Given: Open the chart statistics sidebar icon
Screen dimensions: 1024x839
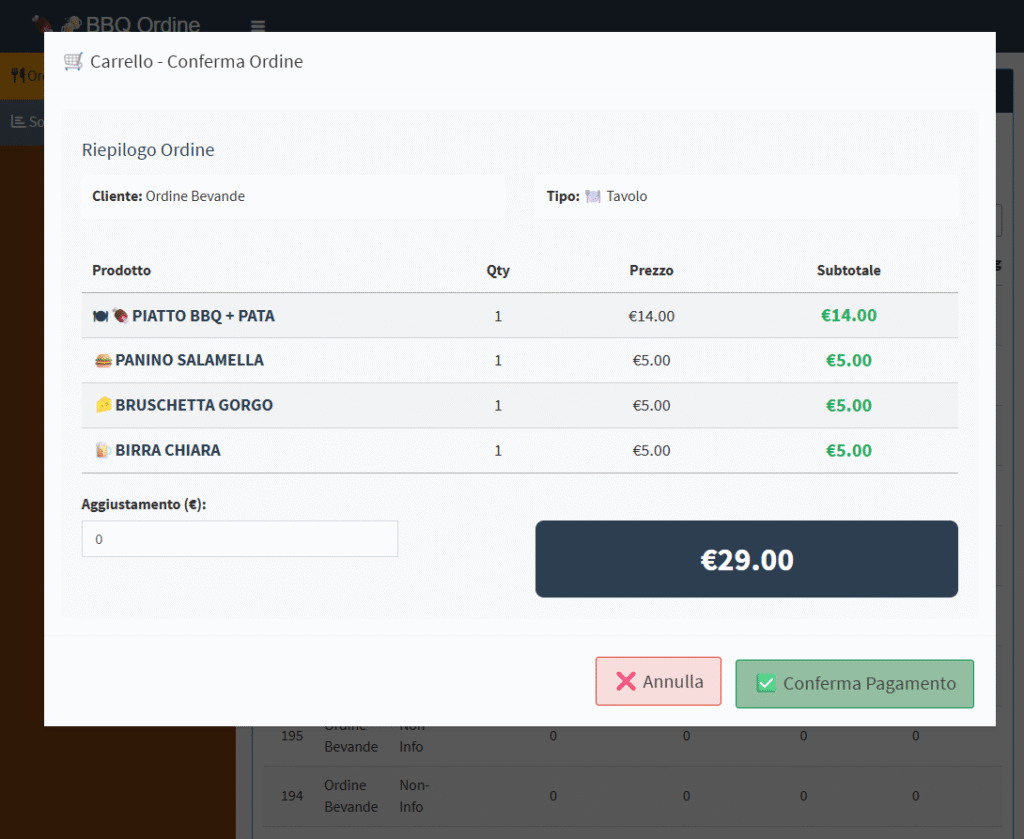Looking at the screenshot, I should pyautogui.click(x=17, y=121).
